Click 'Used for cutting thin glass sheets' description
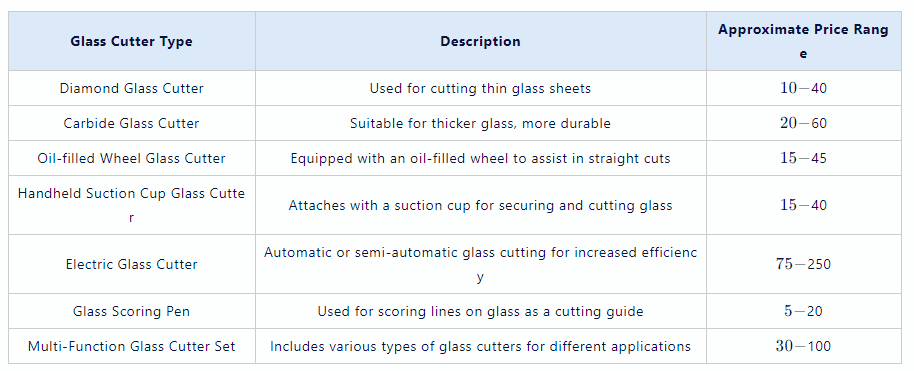Viewport: 914px width, 371px height. coord(480,89)
